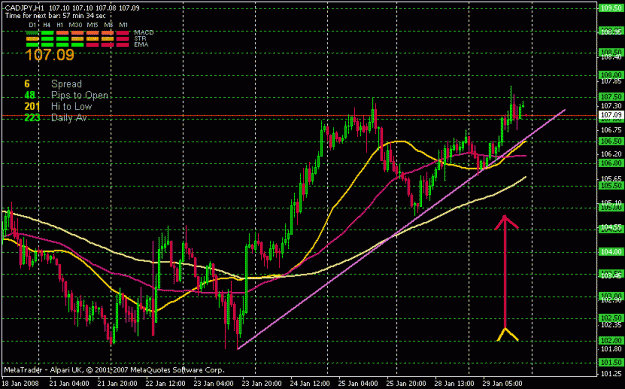The height and width of the screenshot is (389, 625).
Task: Click the large orange 107.09 price readout
Action: pos(50,55)
